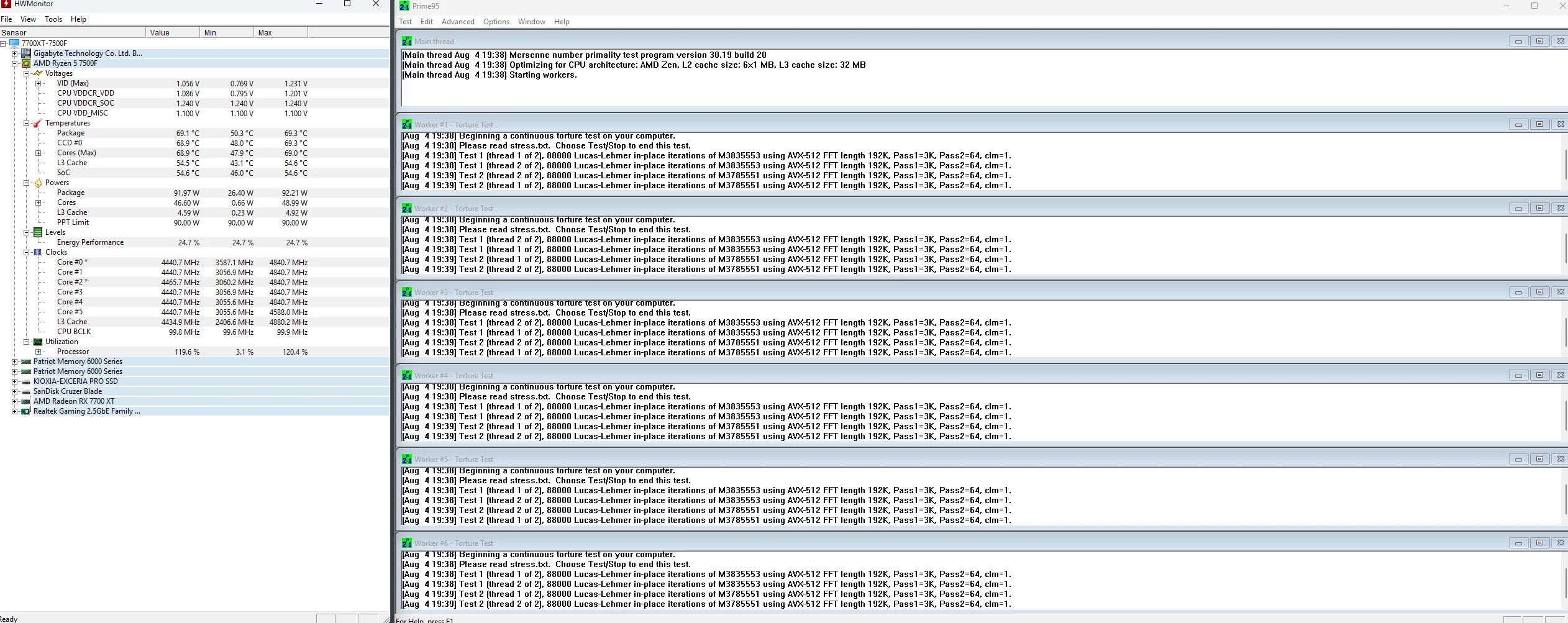
Task: Click the Worker #1 window icon
Action: coord(407,124)
